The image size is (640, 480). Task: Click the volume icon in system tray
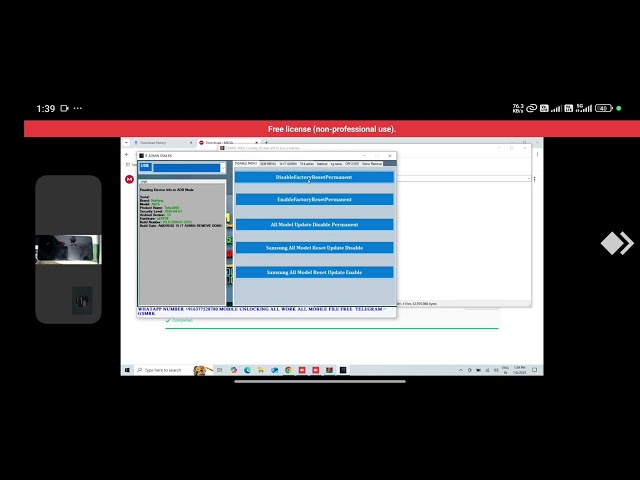tap(496, 370)
